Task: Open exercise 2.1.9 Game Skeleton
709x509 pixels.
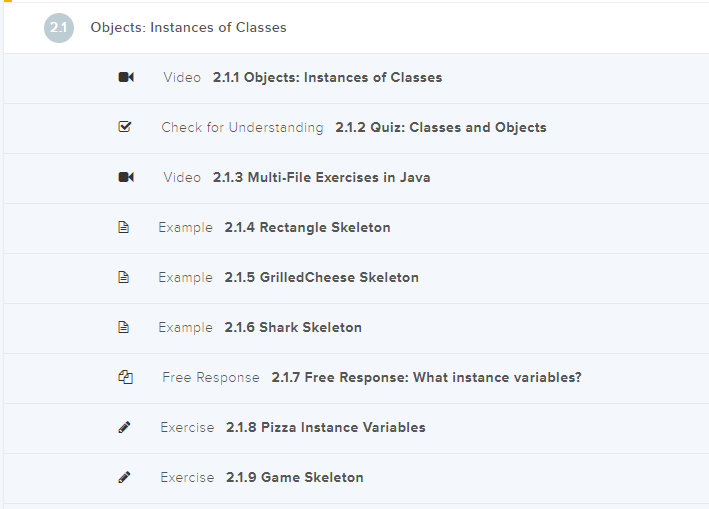Action: [294, 478]
